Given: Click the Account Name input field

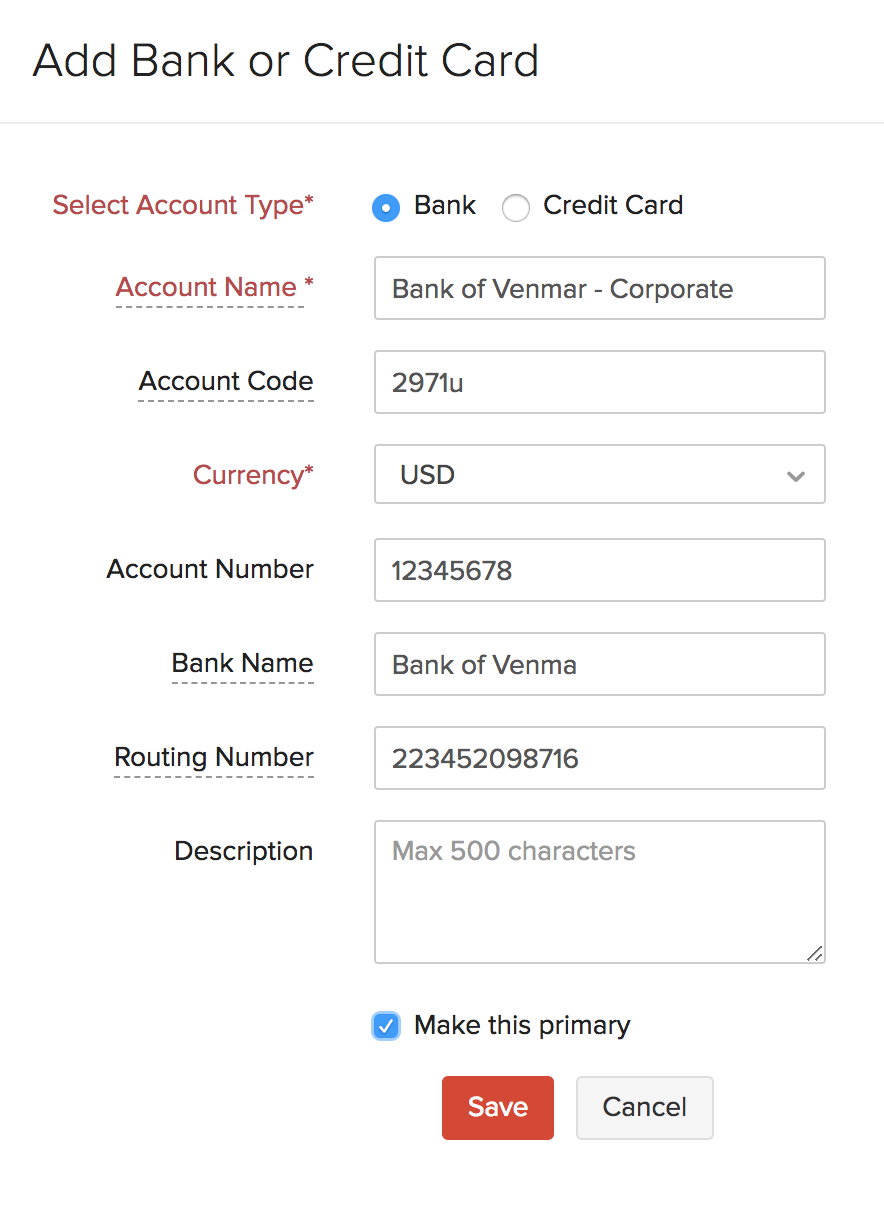Looking at the screenshot, I should (x=599, y=289).
